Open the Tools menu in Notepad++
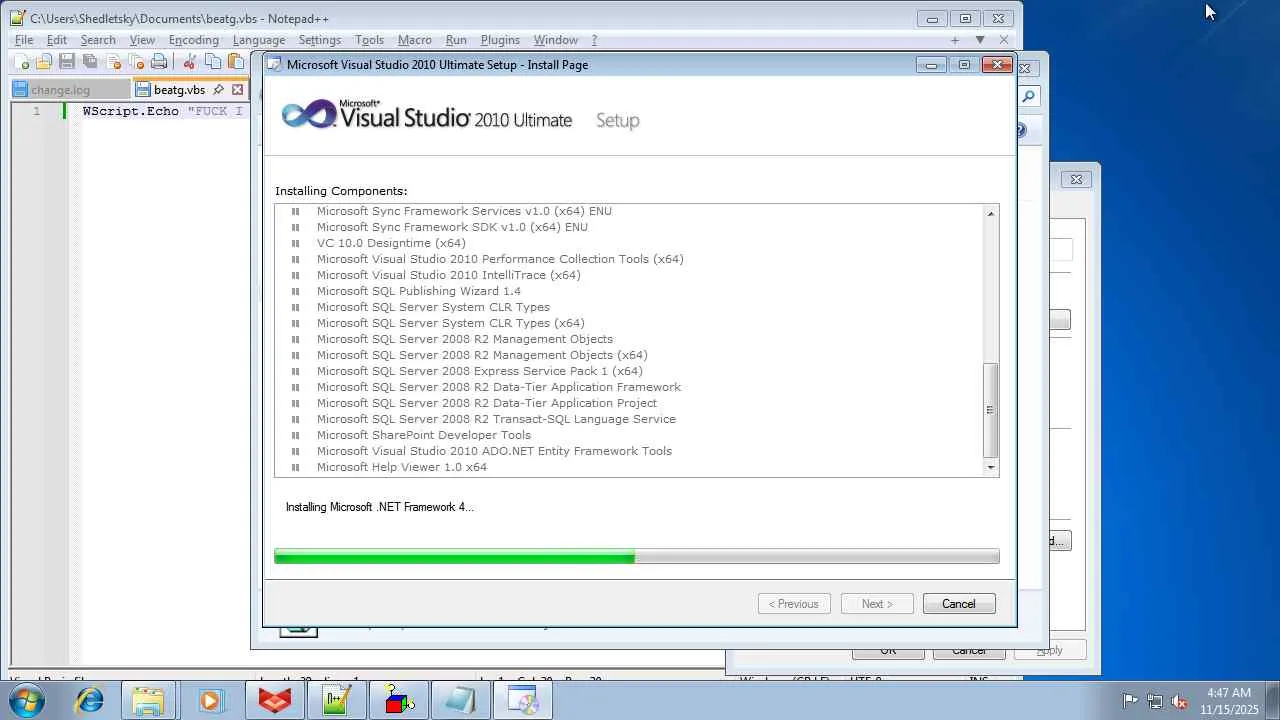1280x720 pixels. 369,40
